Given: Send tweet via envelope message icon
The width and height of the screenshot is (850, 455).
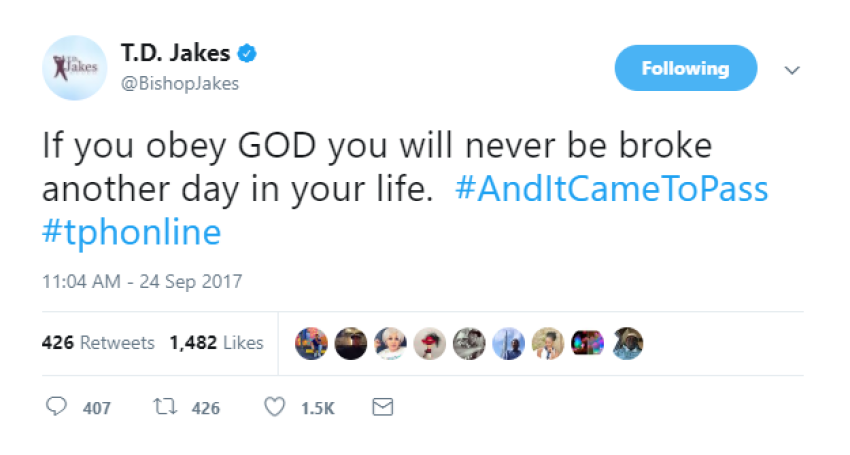Looking at the screenshot, I should pyautogui.click(x=381, y=407).
